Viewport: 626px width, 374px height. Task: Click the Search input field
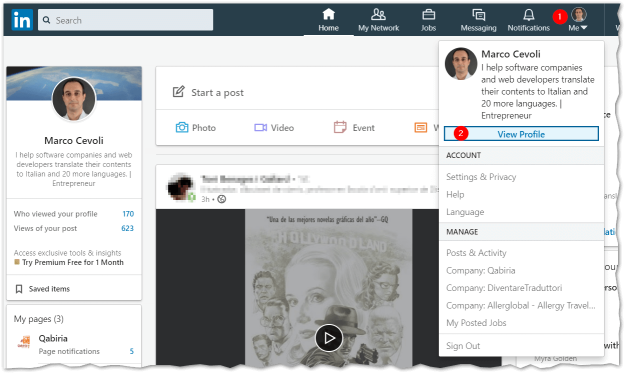pyautogui.click(x=125, y=20)
